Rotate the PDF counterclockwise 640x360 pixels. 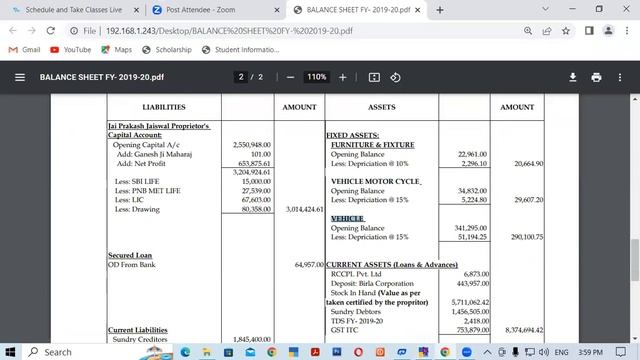pyautogui.click(x=395, y=77)
